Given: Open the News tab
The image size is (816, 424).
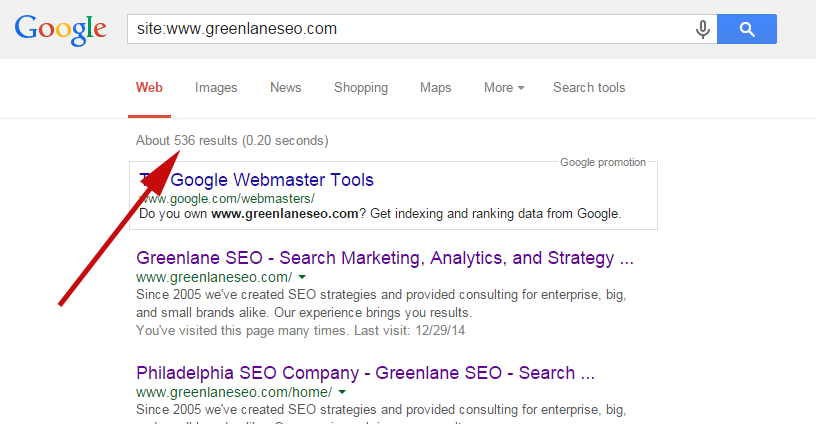Looking at the screenshot, I should (285, 87).
